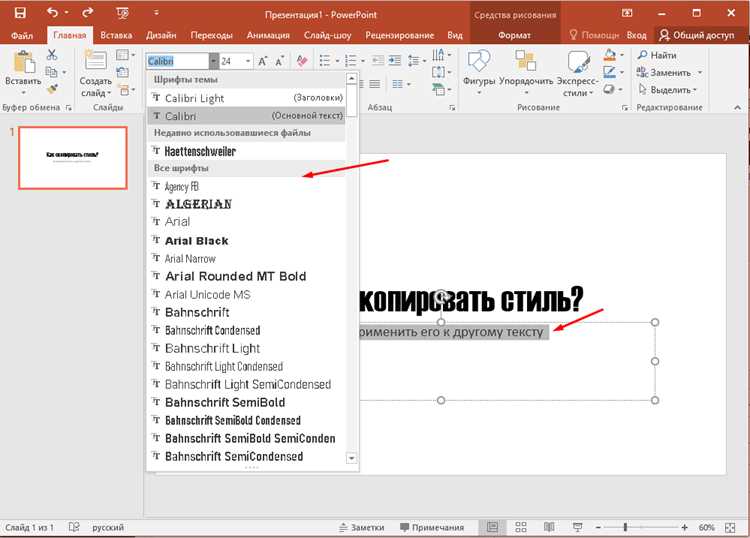Open the Фигуры shapes gallery
Viewport: 750px width, 538px height.
pyautogui.click(x=479, y=73)
